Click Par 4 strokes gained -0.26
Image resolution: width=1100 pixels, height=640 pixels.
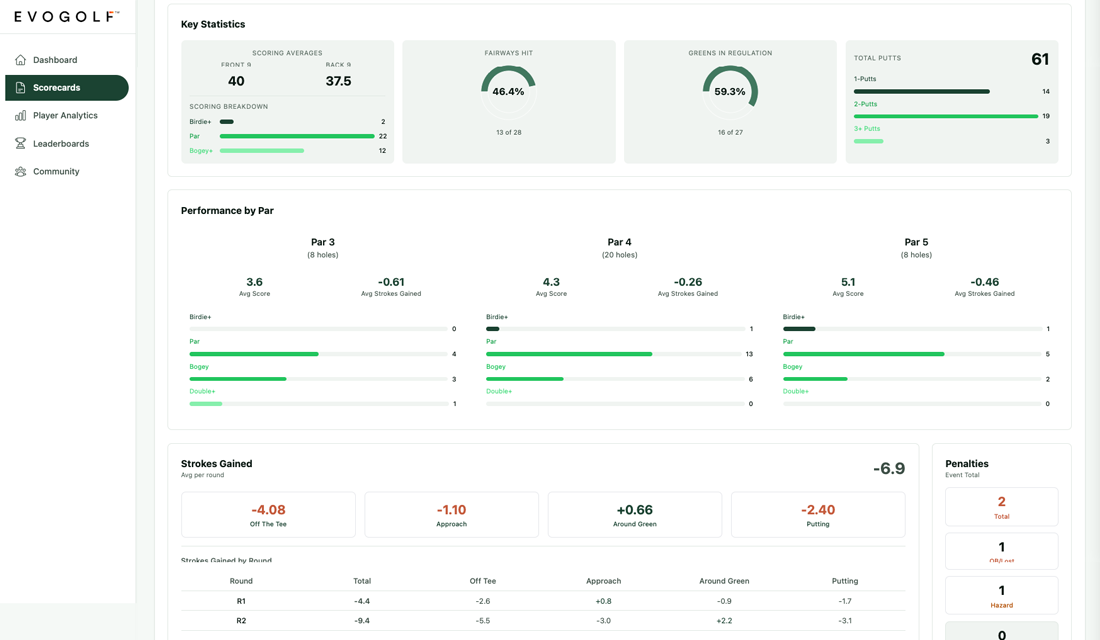[x=688, y=281]
